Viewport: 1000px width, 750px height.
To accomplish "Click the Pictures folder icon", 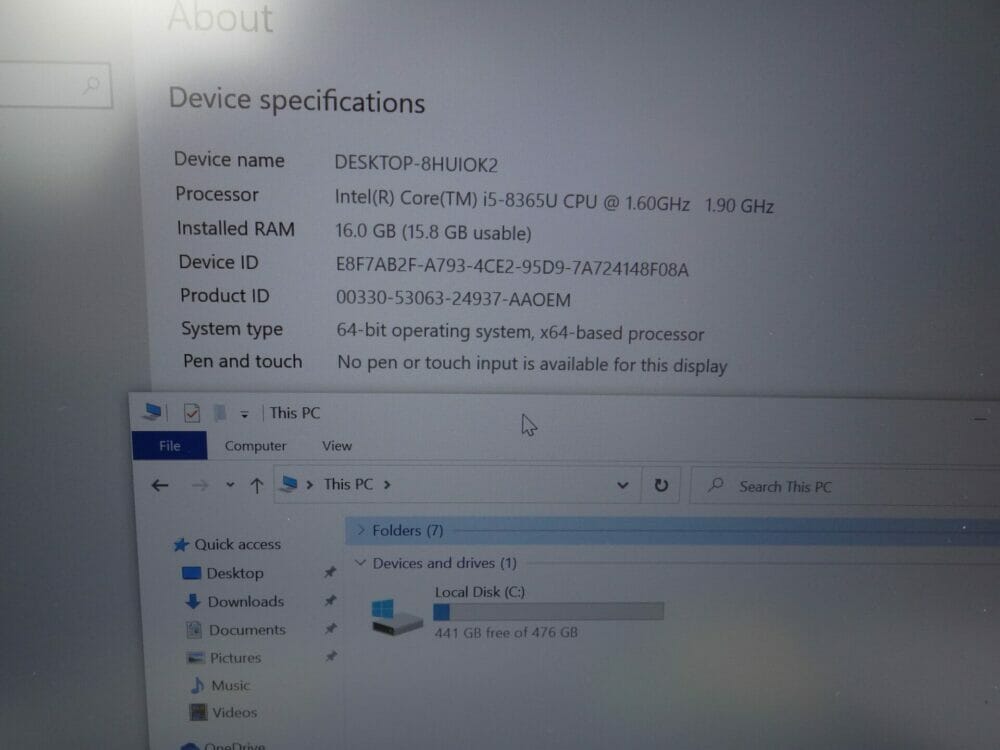I will tap(195, 658).
